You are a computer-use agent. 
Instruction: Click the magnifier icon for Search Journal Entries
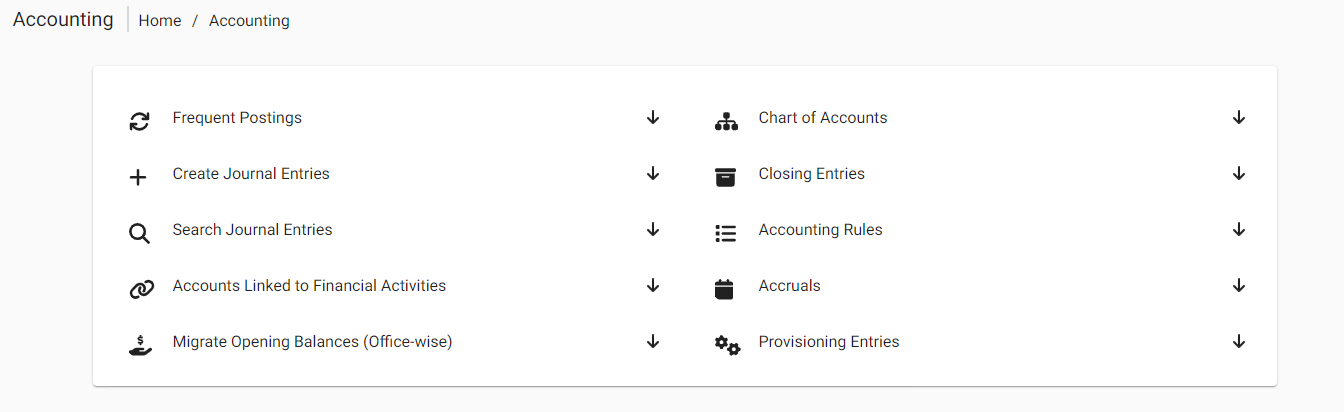(139, 234)
